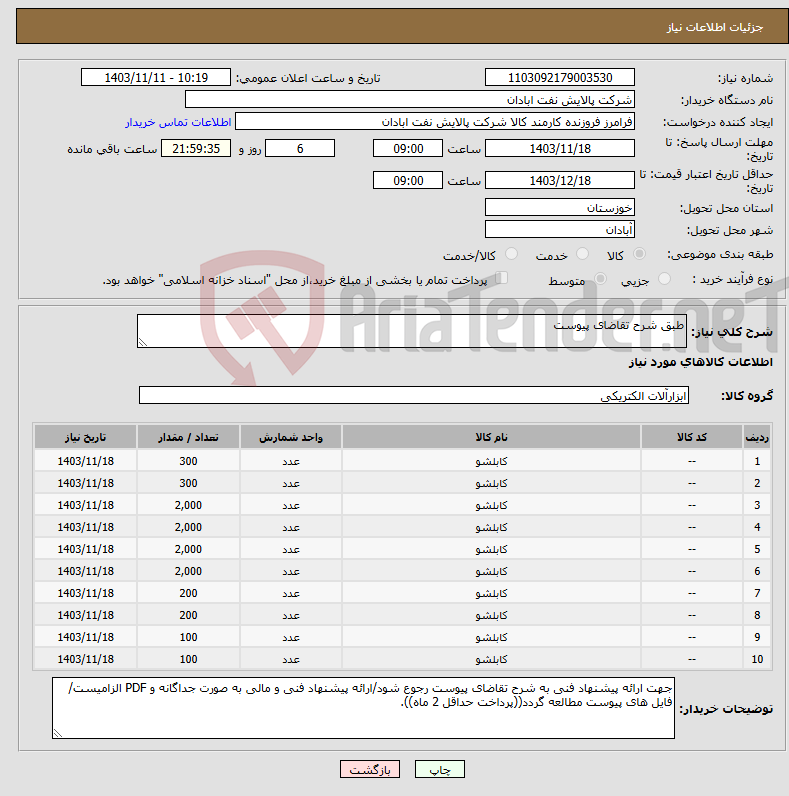The height and width of the screenshot is (796, 789).
Task: Click row number 10 cell
Action: click(x=757, y=659)
